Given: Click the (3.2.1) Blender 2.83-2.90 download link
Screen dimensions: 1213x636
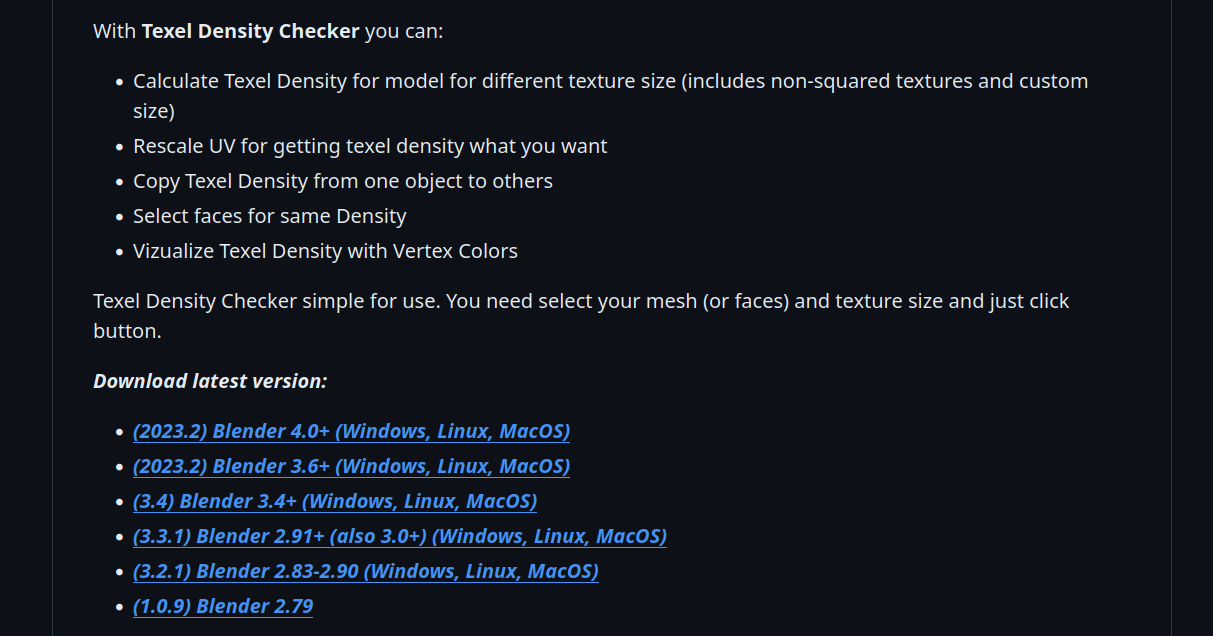Looking at the screenshot, I should (365, 572).
